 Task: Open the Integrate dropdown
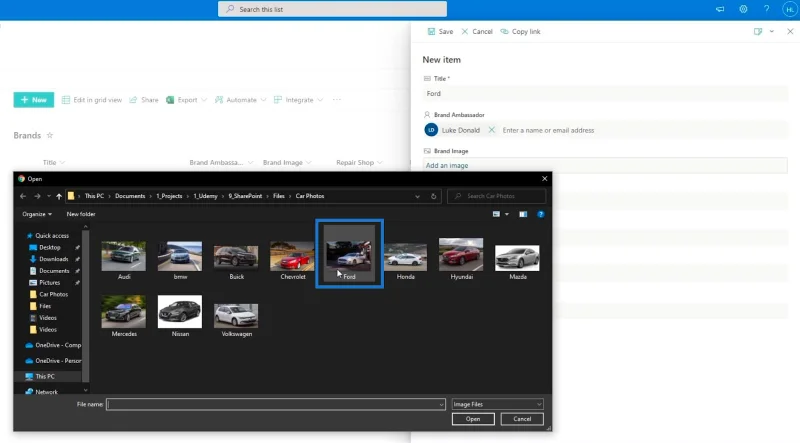point(298,100)
